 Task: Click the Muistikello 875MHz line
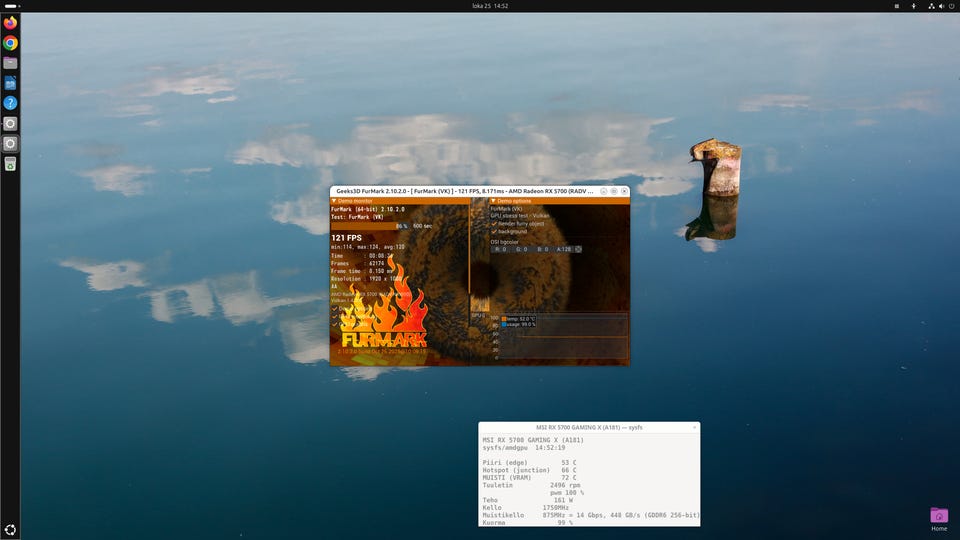point(591,516)
